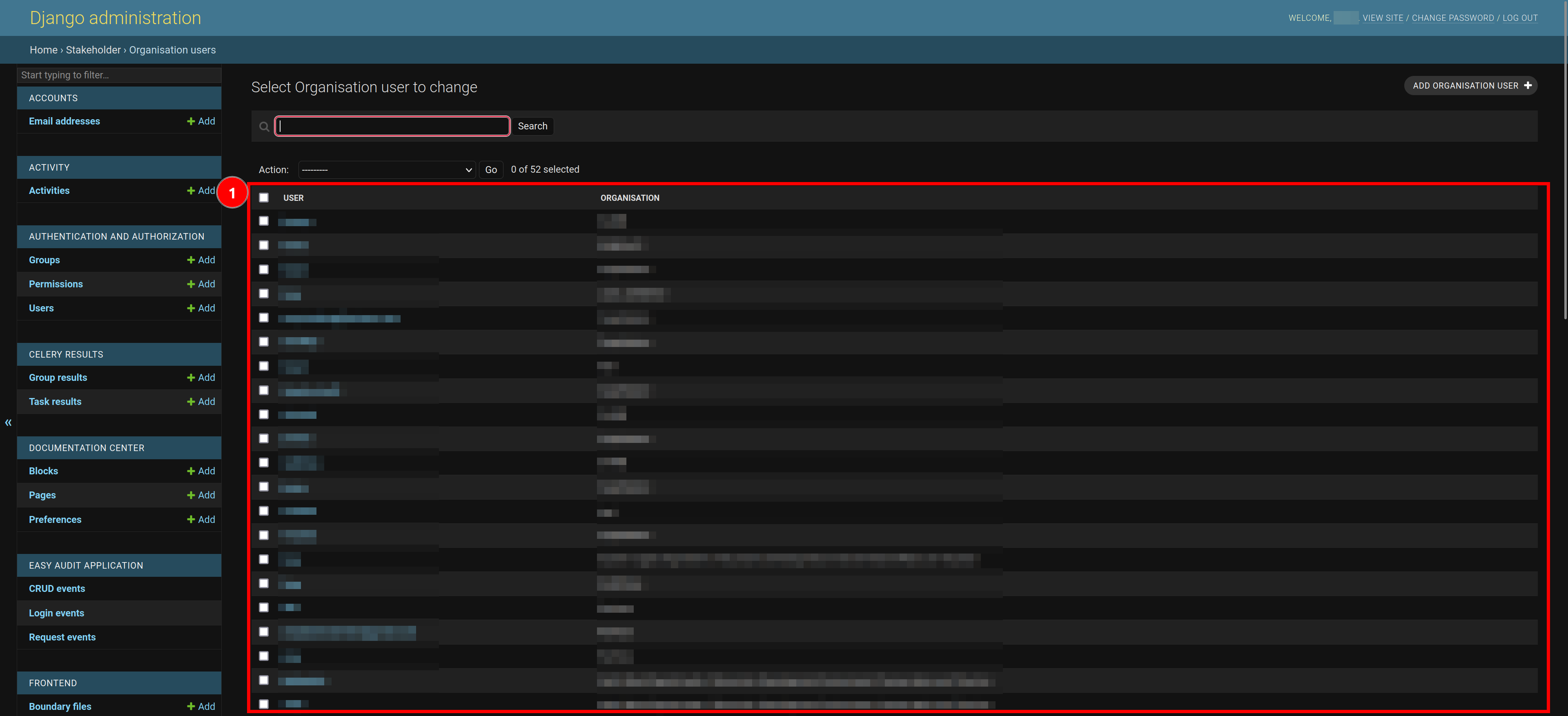Screen dimensions: 1568x716
Task: Open the Activity section header
Action: 49,167
